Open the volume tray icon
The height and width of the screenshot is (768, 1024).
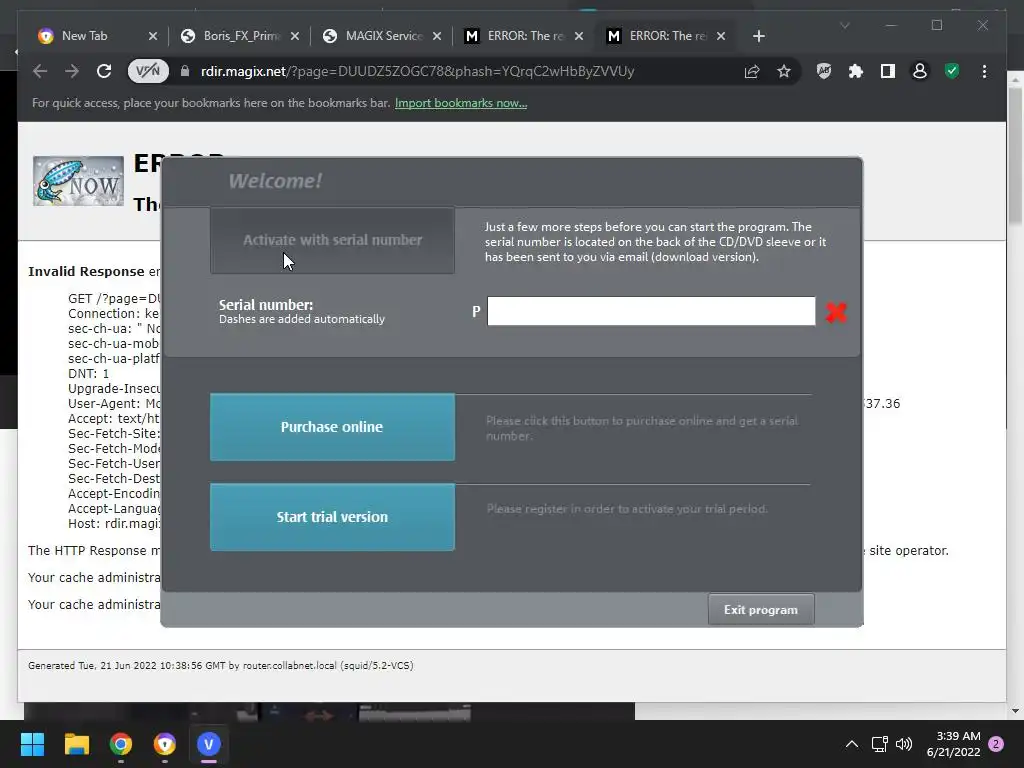[904, 744]
